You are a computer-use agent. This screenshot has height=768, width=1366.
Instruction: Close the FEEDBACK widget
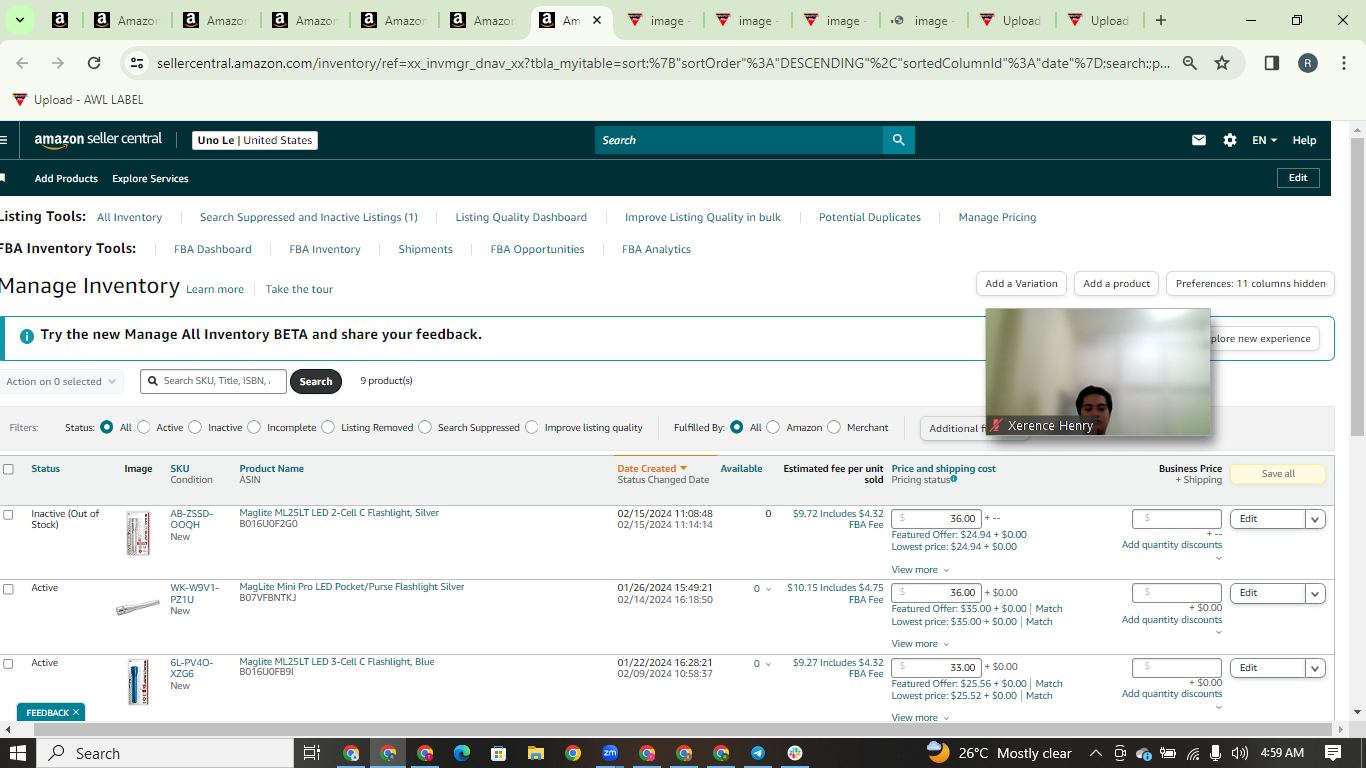75,713
